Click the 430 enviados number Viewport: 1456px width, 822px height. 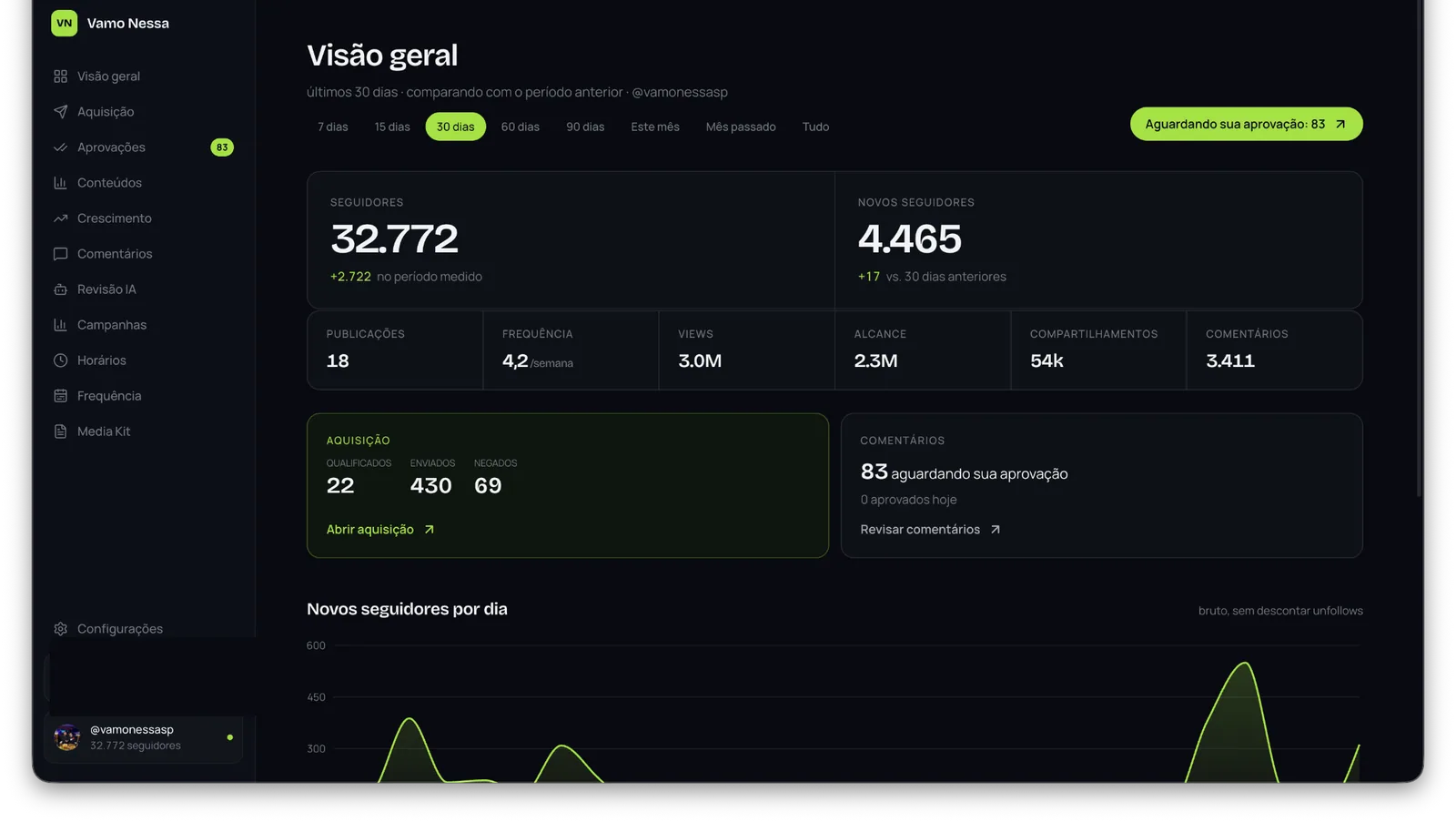point(430,486)
